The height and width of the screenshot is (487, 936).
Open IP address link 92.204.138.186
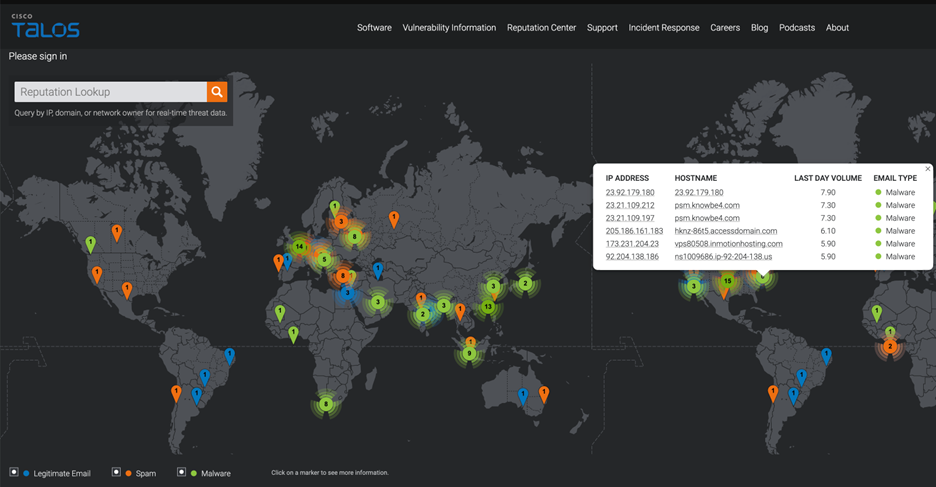tap(632, 257)
